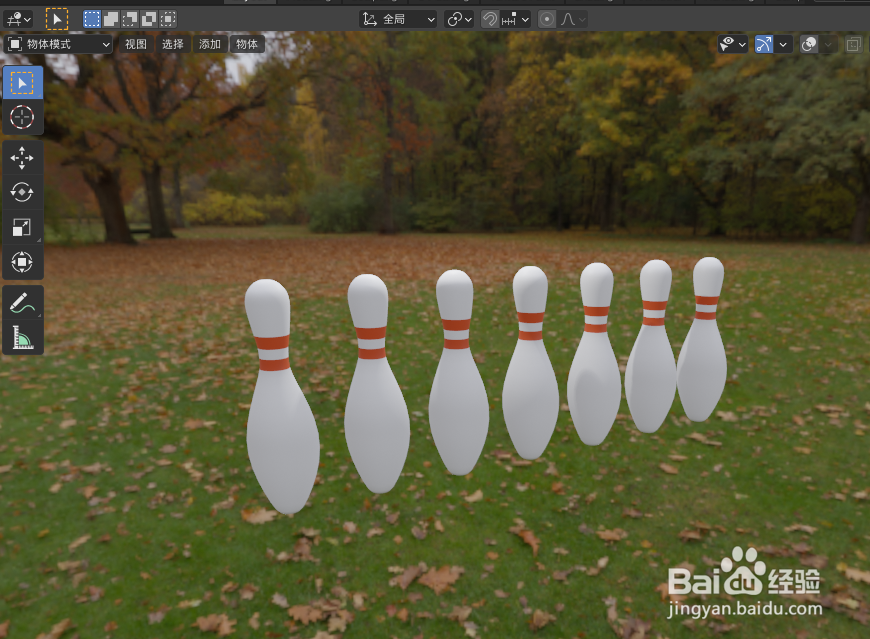Choose the Transform tool
Image resolution: width=870 pixels, height=639 pixels.
pos(22,262)
